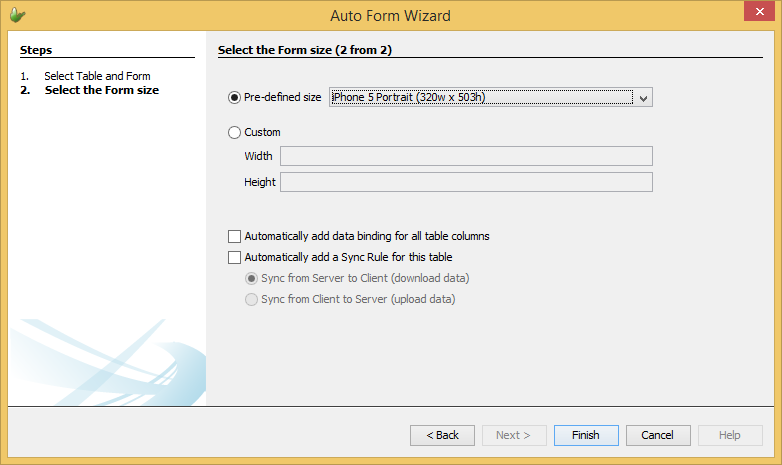Screen dimensions: 782x465
Task: Select the Pre-defined size radio button
Action: coord(235,98)
